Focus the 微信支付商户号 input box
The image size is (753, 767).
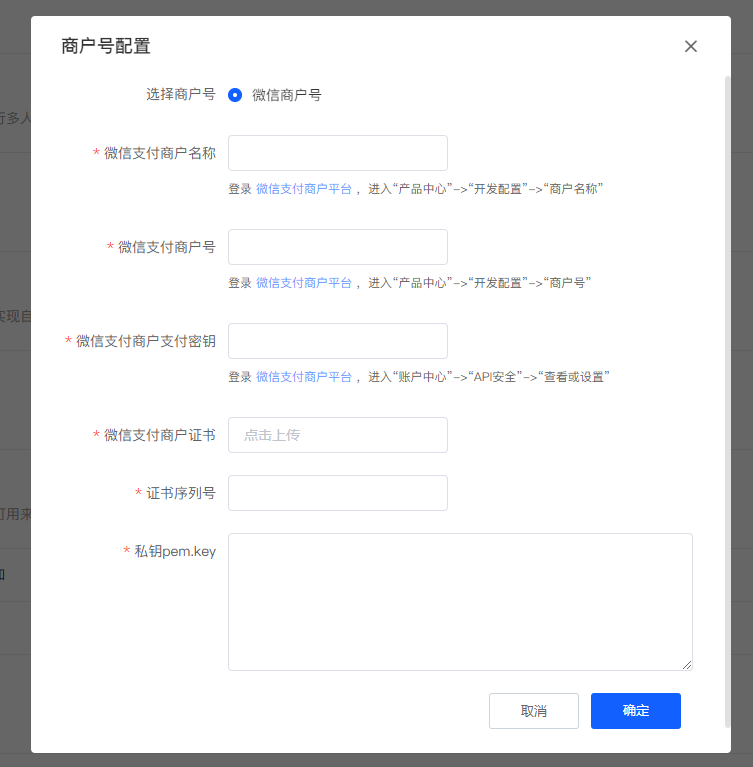click(337, 247)
